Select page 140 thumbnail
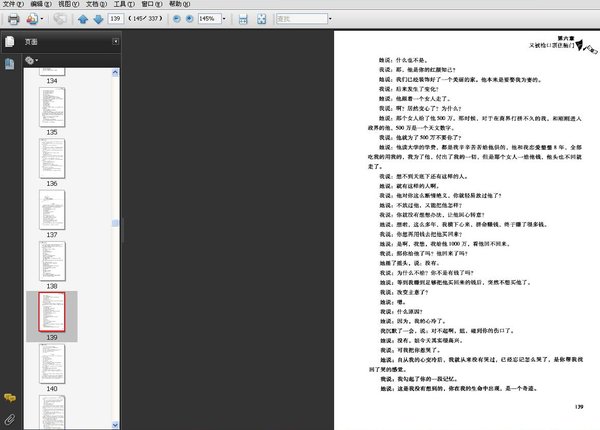 (52, 363)
